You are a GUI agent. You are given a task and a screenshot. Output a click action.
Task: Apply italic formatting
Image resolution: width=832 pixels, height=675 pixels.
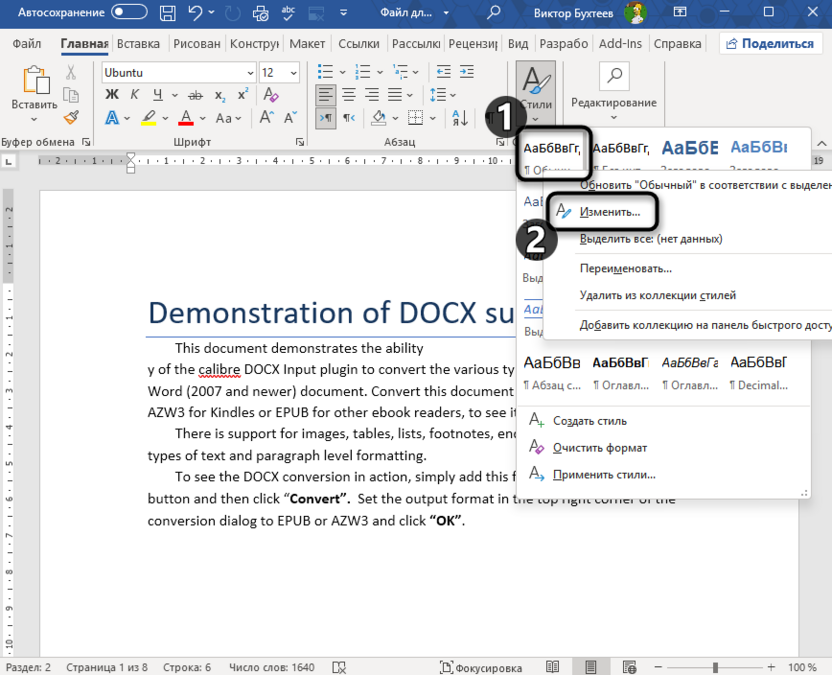[x=133, y=95]
